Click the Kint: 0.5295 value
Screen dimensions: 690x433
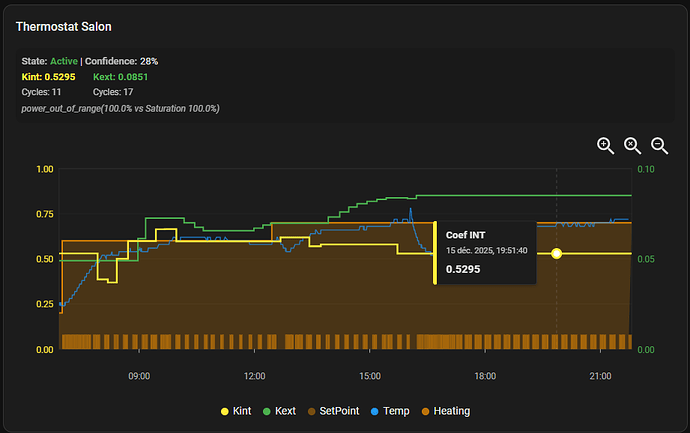click(x=49, y=76)
